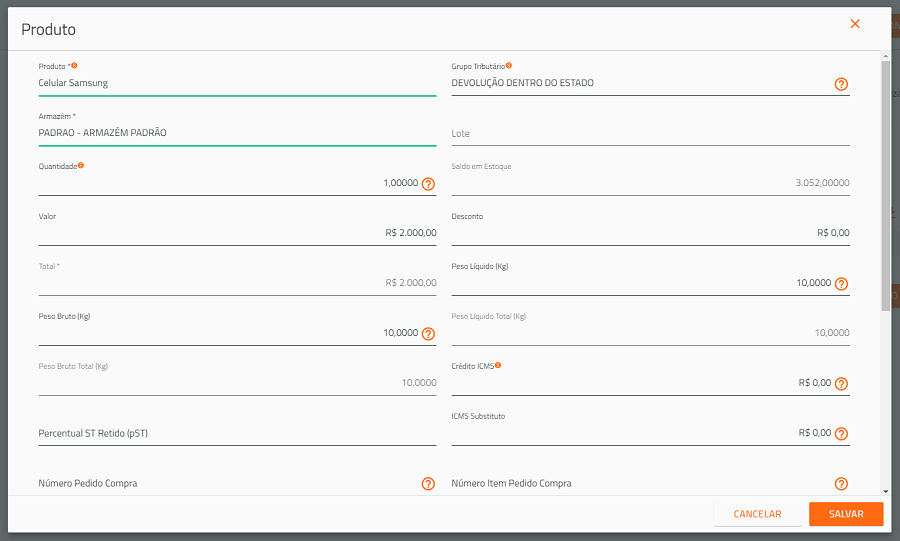Open help icon for Peso Líquido (Kg)
This screenshot has height=541, width=900.
coord(841,284)
